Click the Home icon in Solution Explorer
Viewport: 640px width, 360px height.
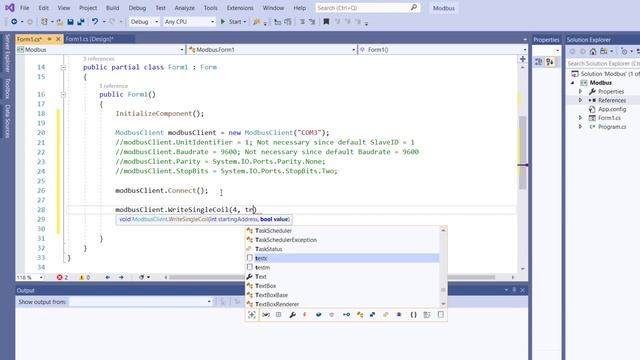click(x=593, y=51)
